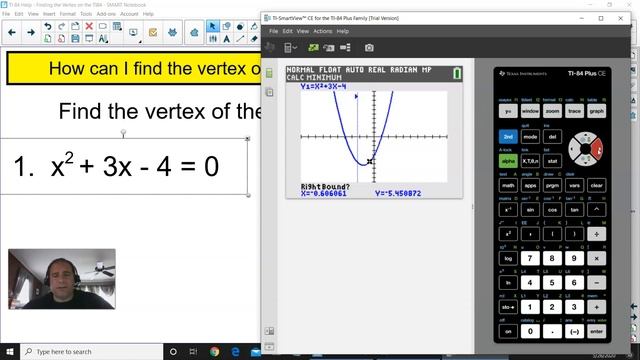This screenshot has width=640, height=360.
Task: Open SmartView left panel emulator icon
Action: click(269, 73)
